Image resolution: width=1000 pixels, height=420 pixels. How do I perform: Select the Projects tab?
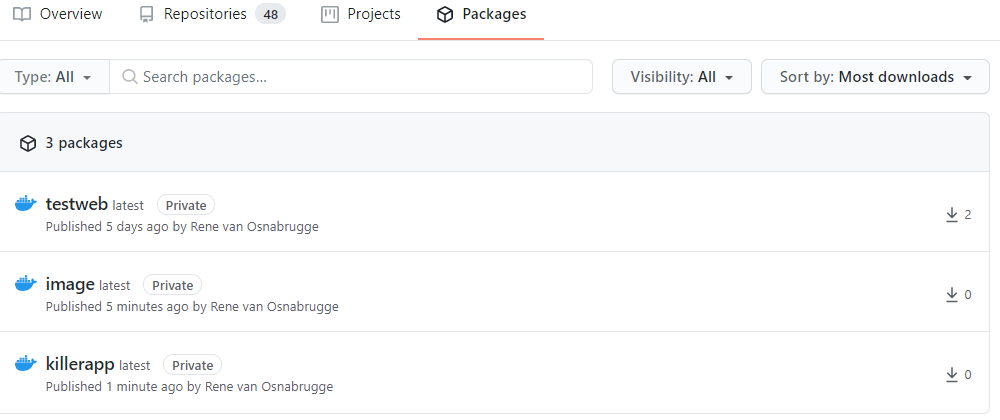361,15
